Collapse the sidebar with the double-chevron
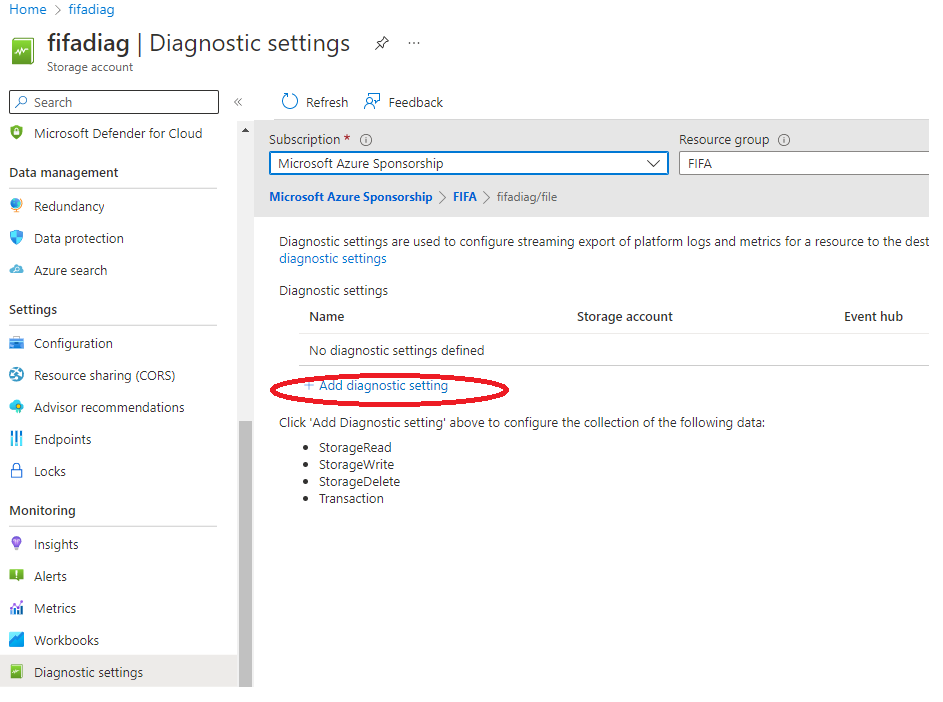943x702 pixels. coord(238,101)
